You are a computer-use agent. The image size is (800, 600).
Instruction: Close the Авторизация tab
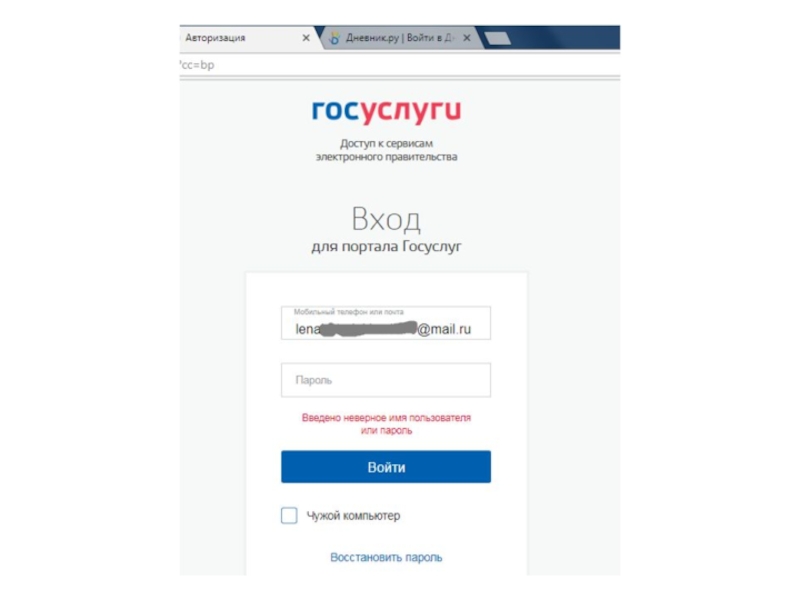tap(306, 38)
